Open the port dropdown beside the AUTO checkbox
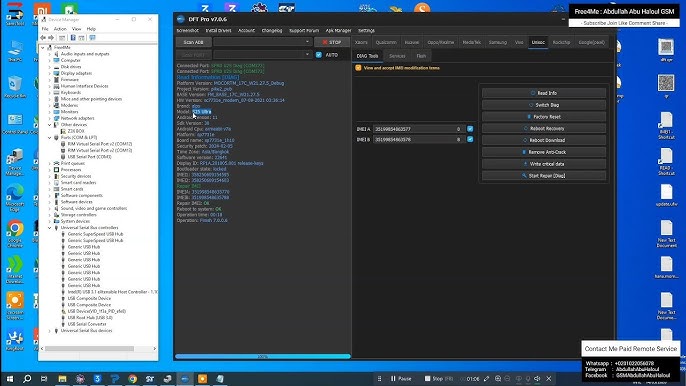686x386 pixels. click(262, 55)
